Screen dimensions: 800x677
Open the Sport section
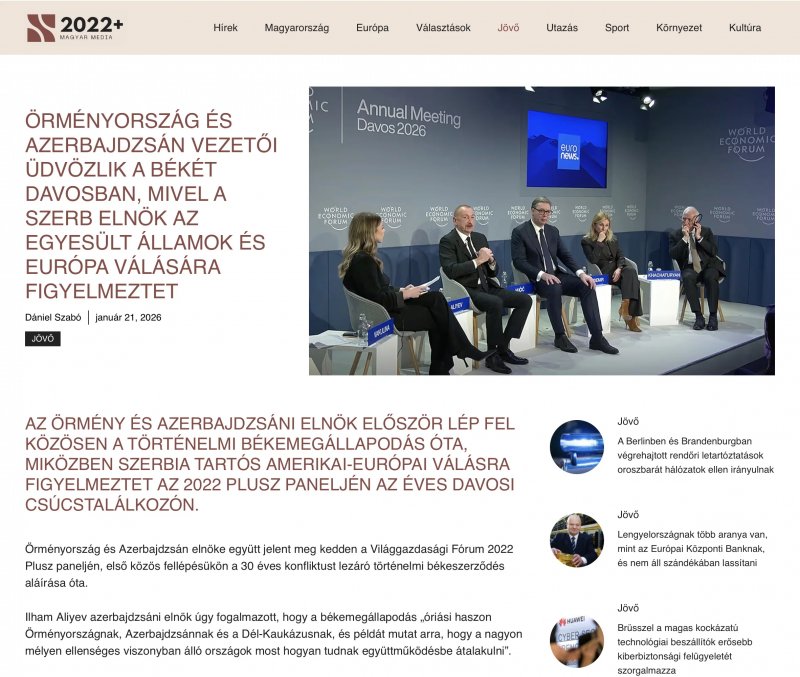coord(616,28)
